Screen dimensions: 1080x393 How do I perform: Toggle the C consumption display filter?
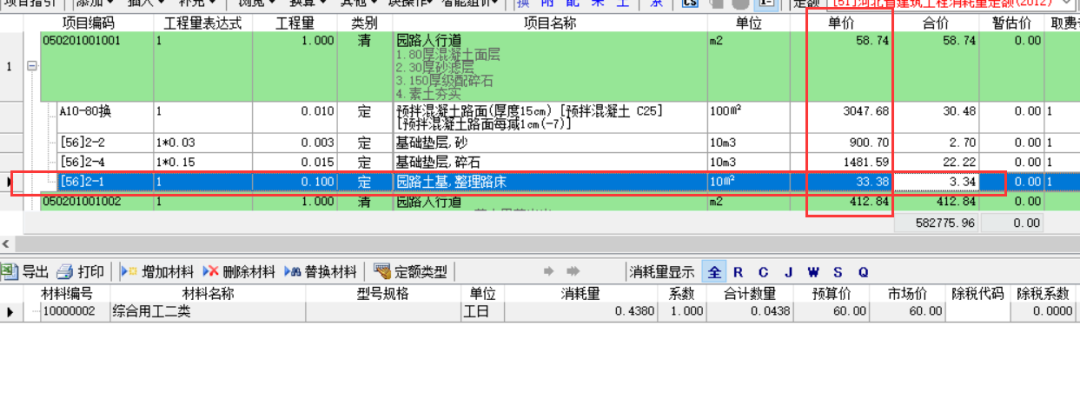point(763,272)
